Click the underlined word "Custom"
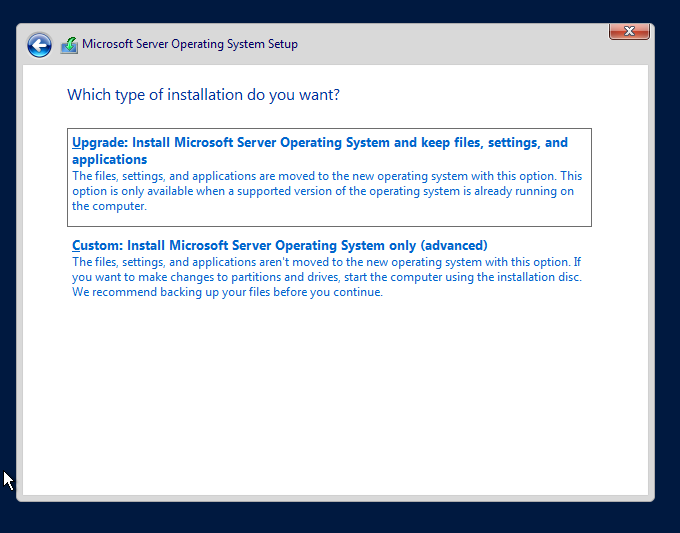 (95, 245)
